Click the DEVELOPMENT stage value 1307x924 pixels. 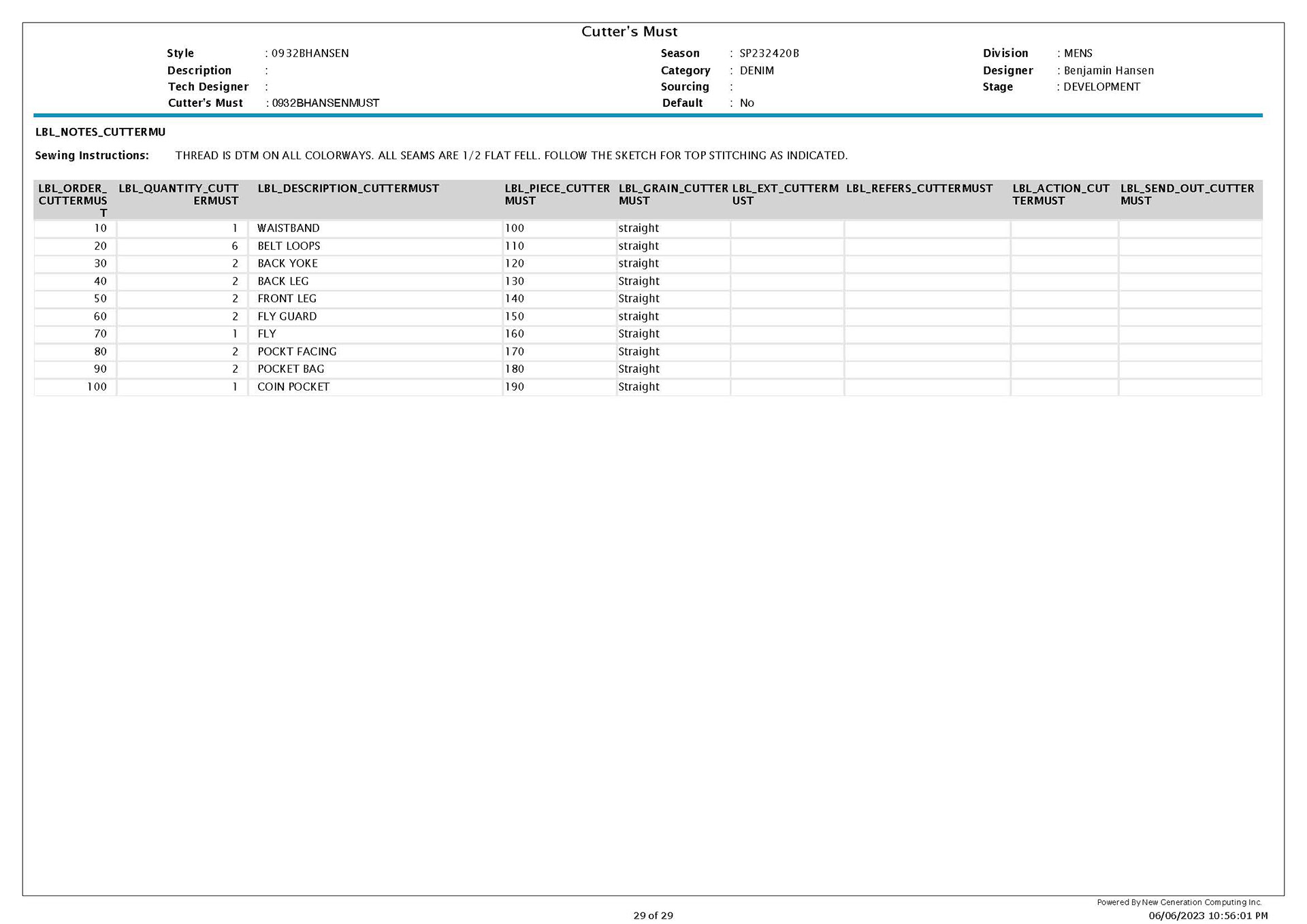point(1101,86)
